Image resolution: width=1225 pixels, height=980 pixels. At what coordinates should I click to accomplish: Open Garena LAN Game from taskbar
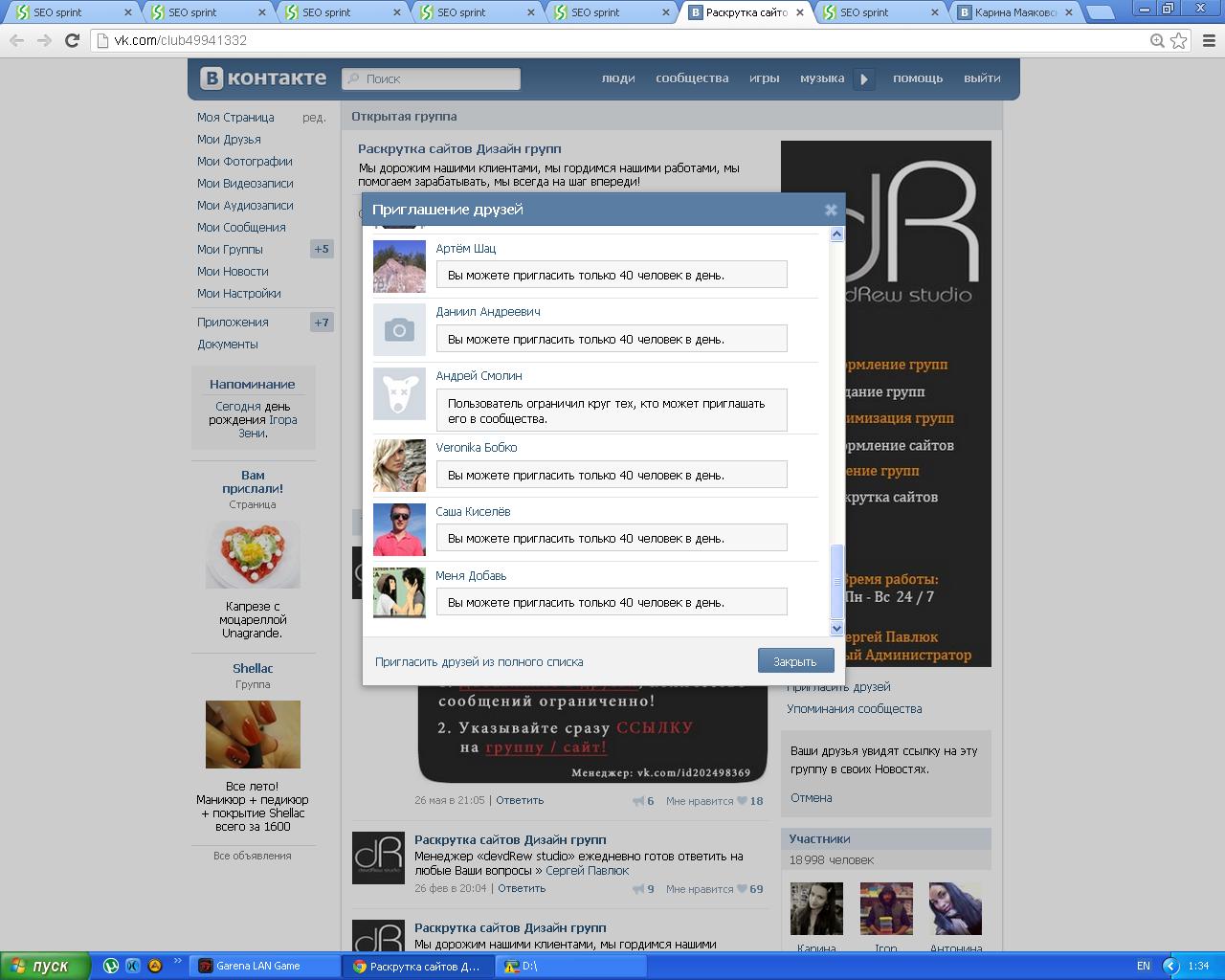265,967
